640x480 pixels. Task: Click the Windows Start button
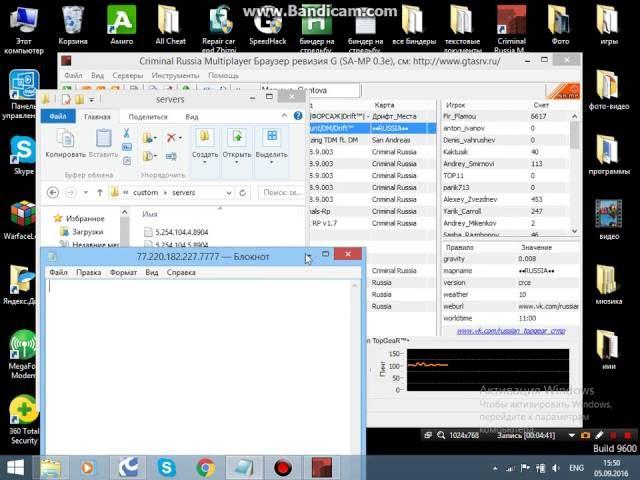tap(16, 467)
